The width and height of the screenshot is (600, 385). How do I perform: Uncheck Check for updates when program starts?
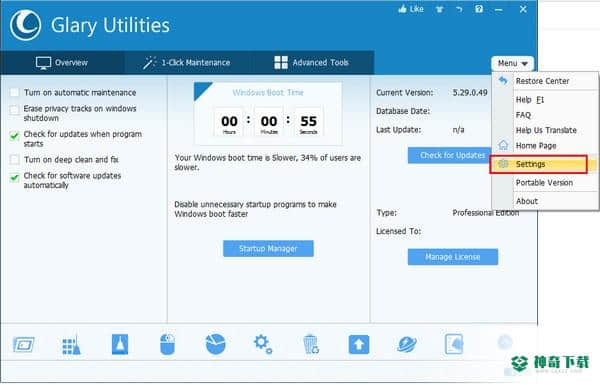pyautogui.click(x=15, y=135)
